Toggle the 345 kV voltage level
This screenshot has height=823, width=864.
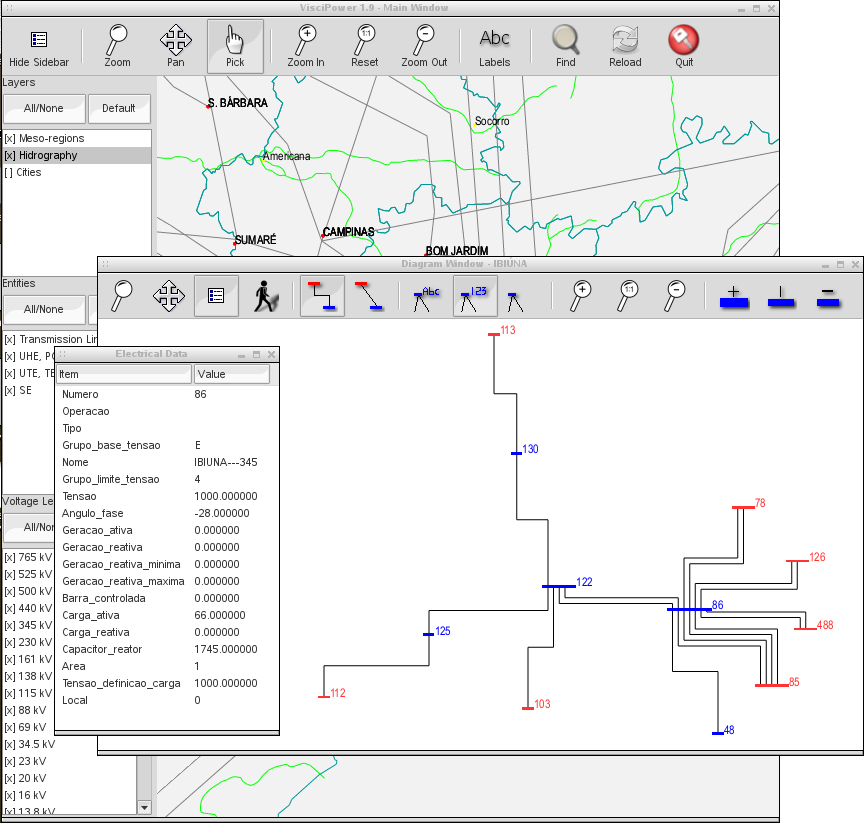(x=29, y=625)
